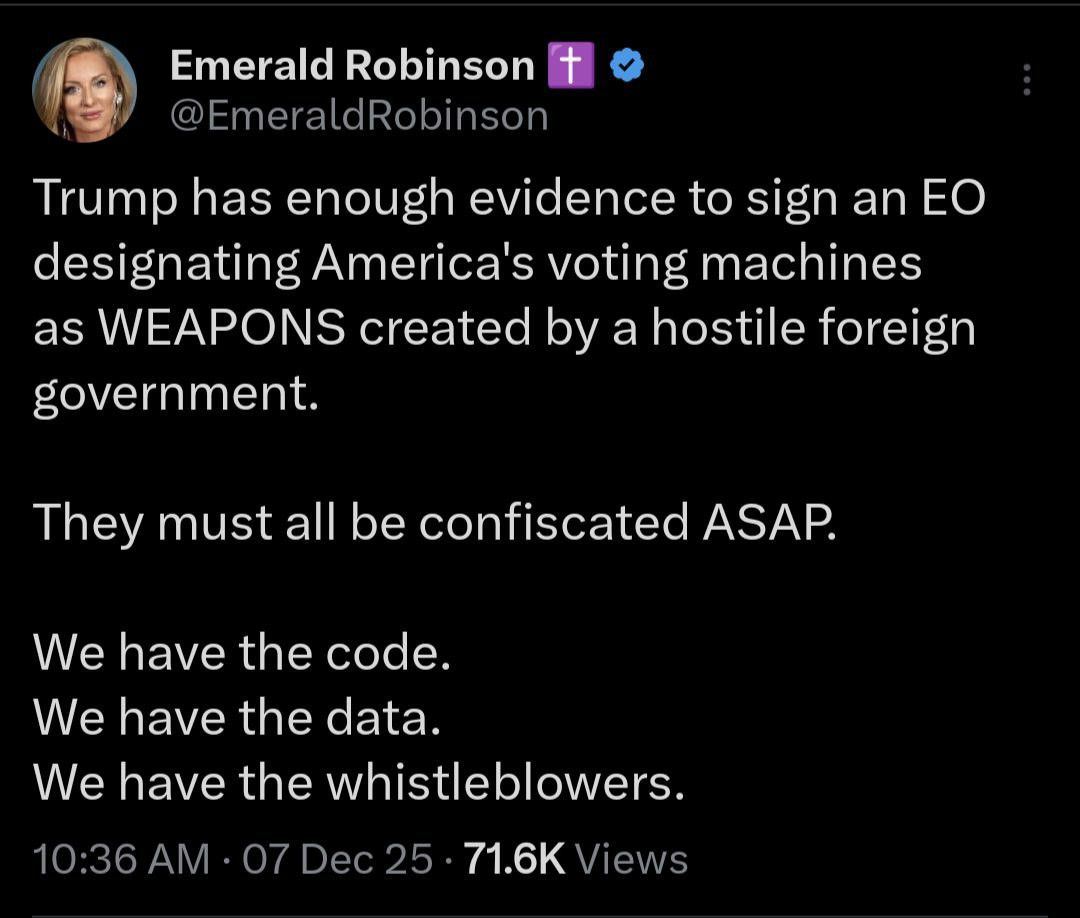Image resolution: width=1080 pixels, height=918 pixels.
Task: Open the @EmeraldRobinson handle link
Action: click(x=360, y=116)
